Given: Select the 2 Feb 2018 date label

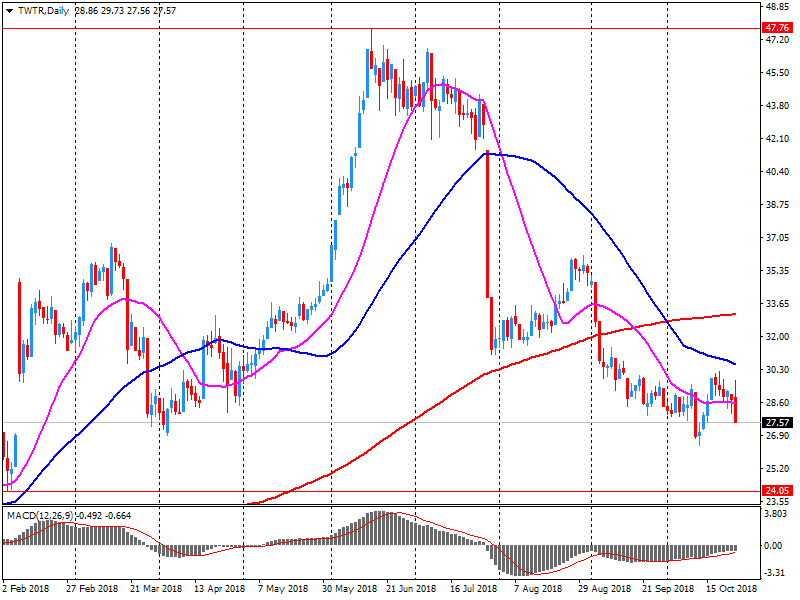Looking at the screenshot, I should (x=26, y=589).
